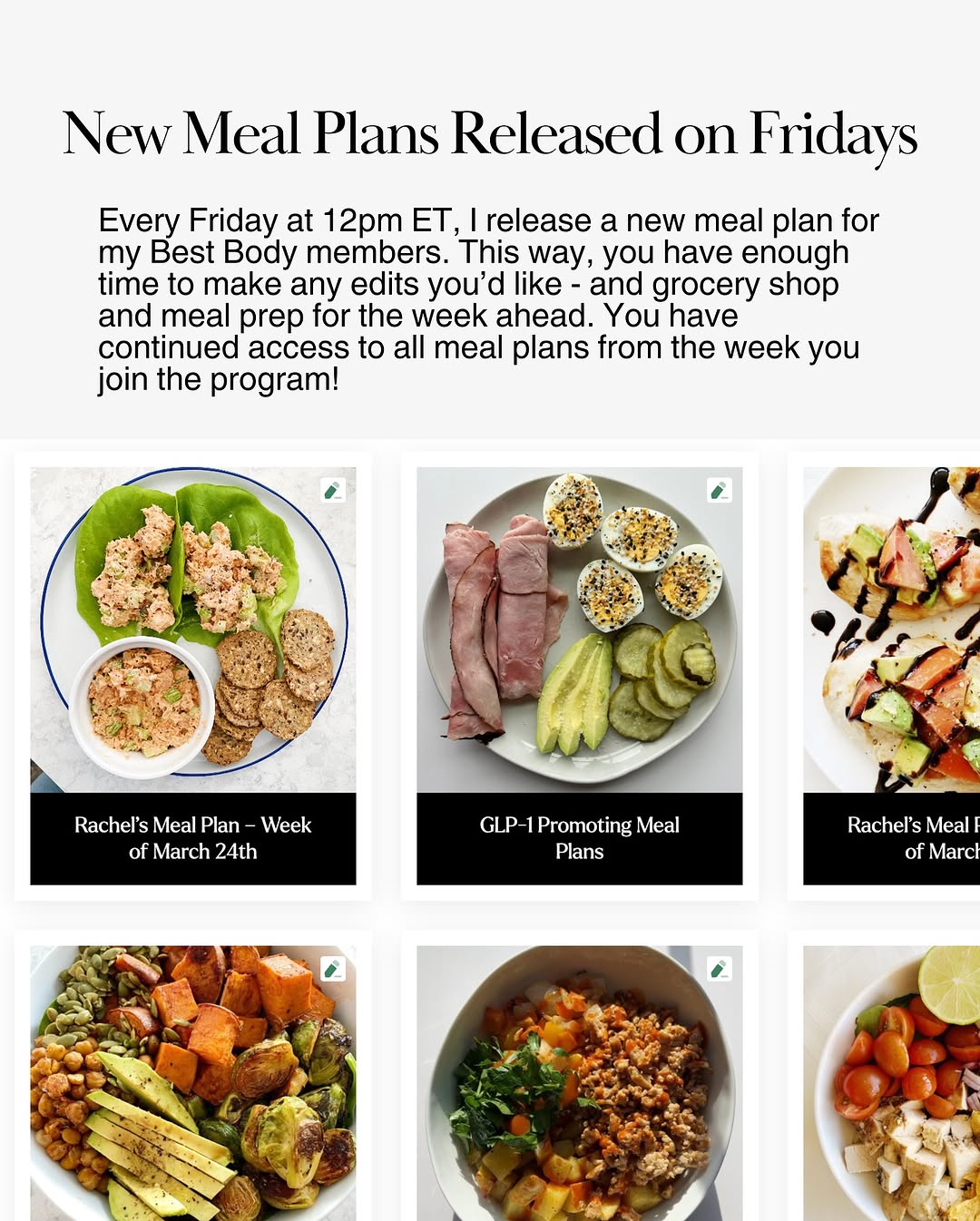Open the tuna salad lettuce wraps photo
This screenshot has width=980, height=1221.
click(193, 630)
